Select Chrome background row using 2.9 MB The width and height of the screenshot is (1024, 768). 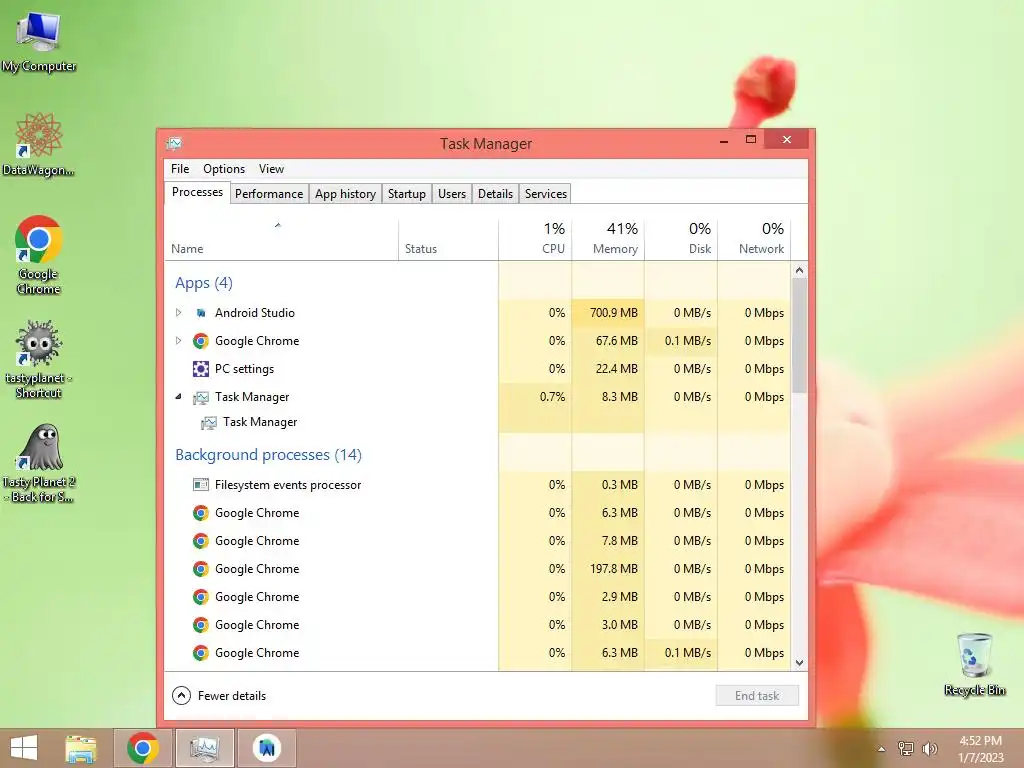click(478, 597)
